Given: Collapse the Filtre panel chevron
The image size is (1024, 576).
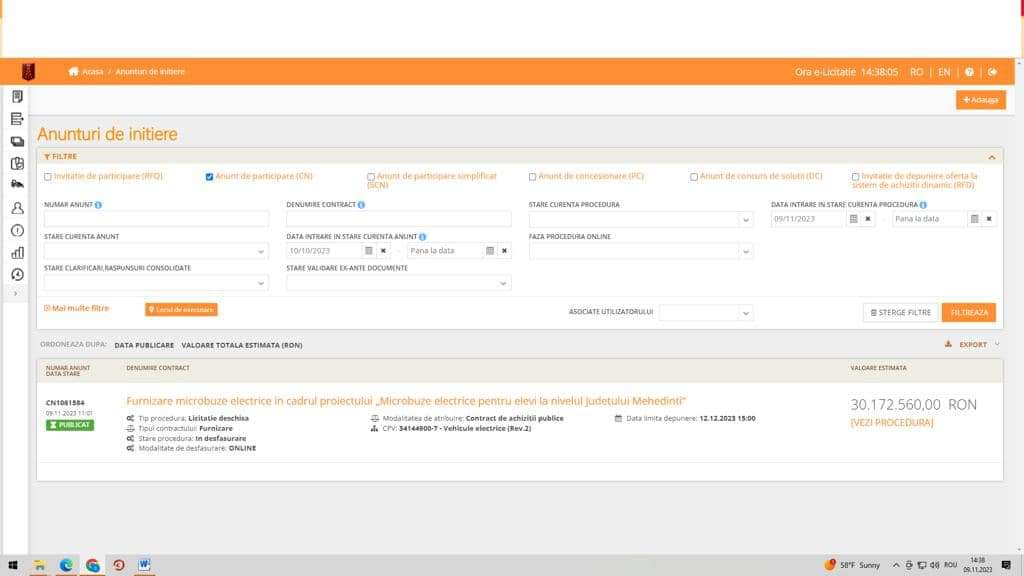Looking at the screenshot, I should pos(991,157).
